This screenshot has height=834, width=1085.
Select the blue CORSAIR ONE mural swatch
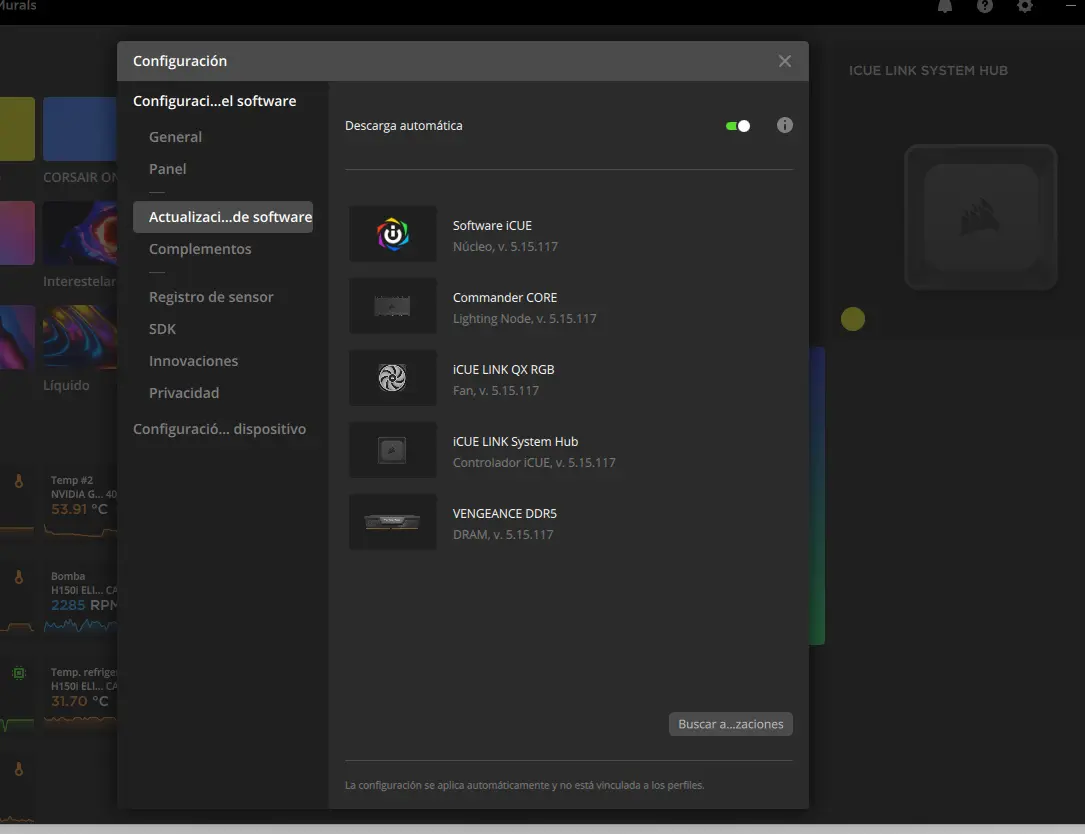[80, 129]
